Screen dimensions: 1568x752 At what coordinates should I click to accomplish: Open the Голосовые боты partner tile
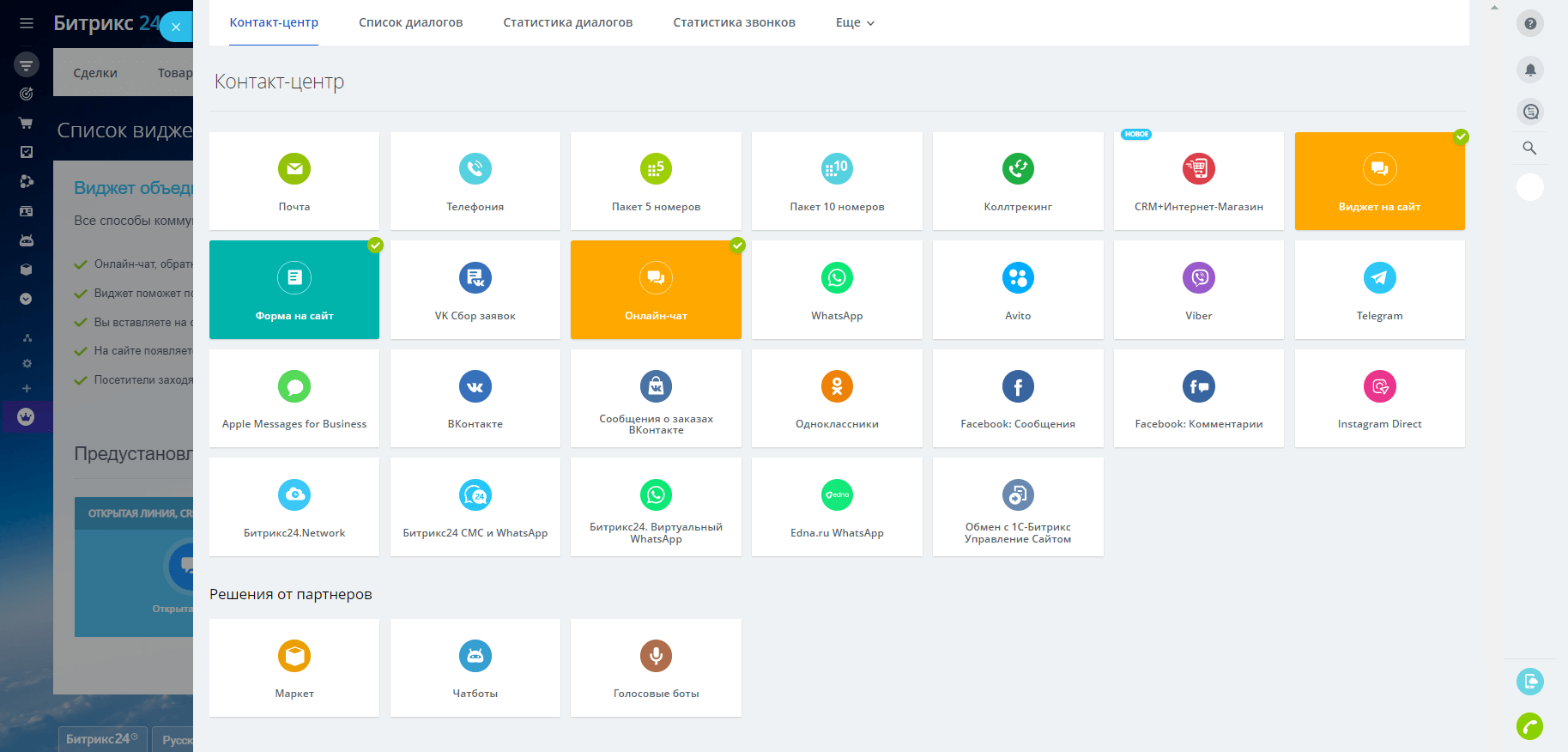656,668
